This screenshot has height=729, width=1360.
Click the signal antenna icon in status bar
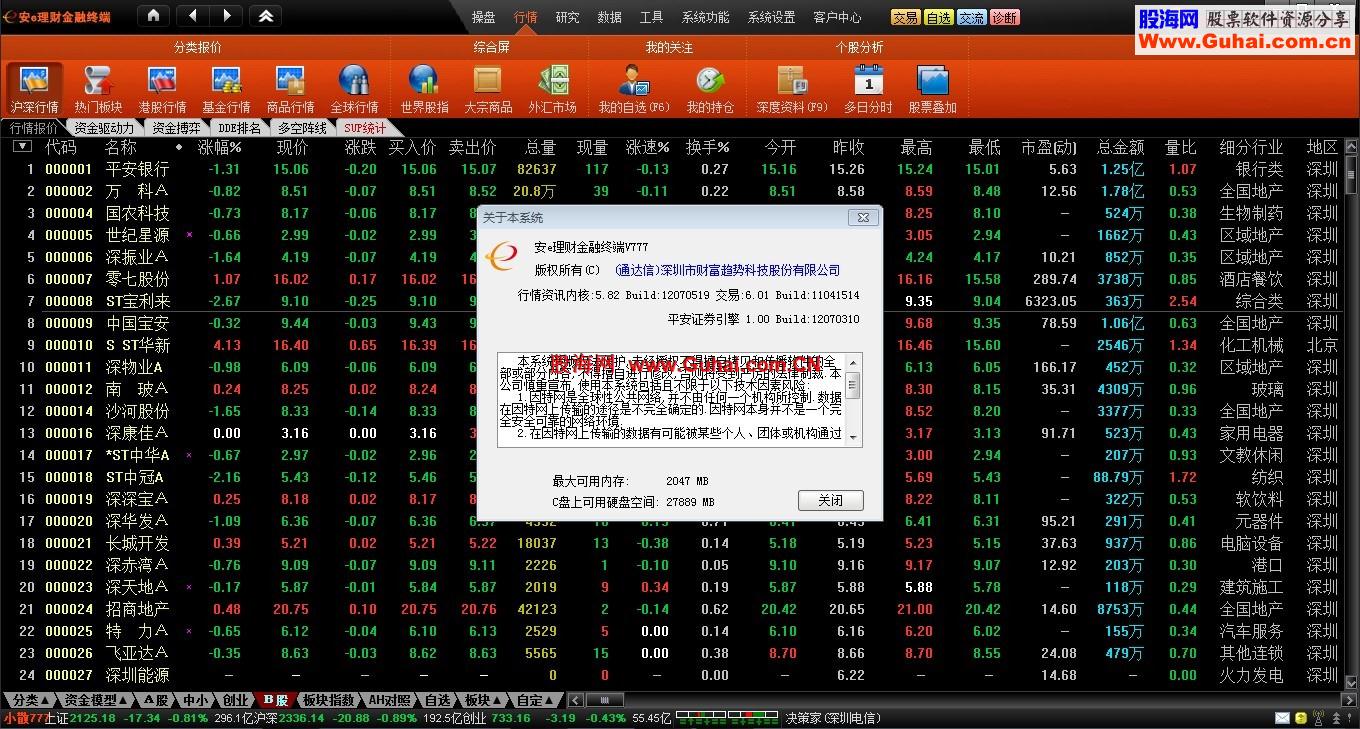(1320, 718)
